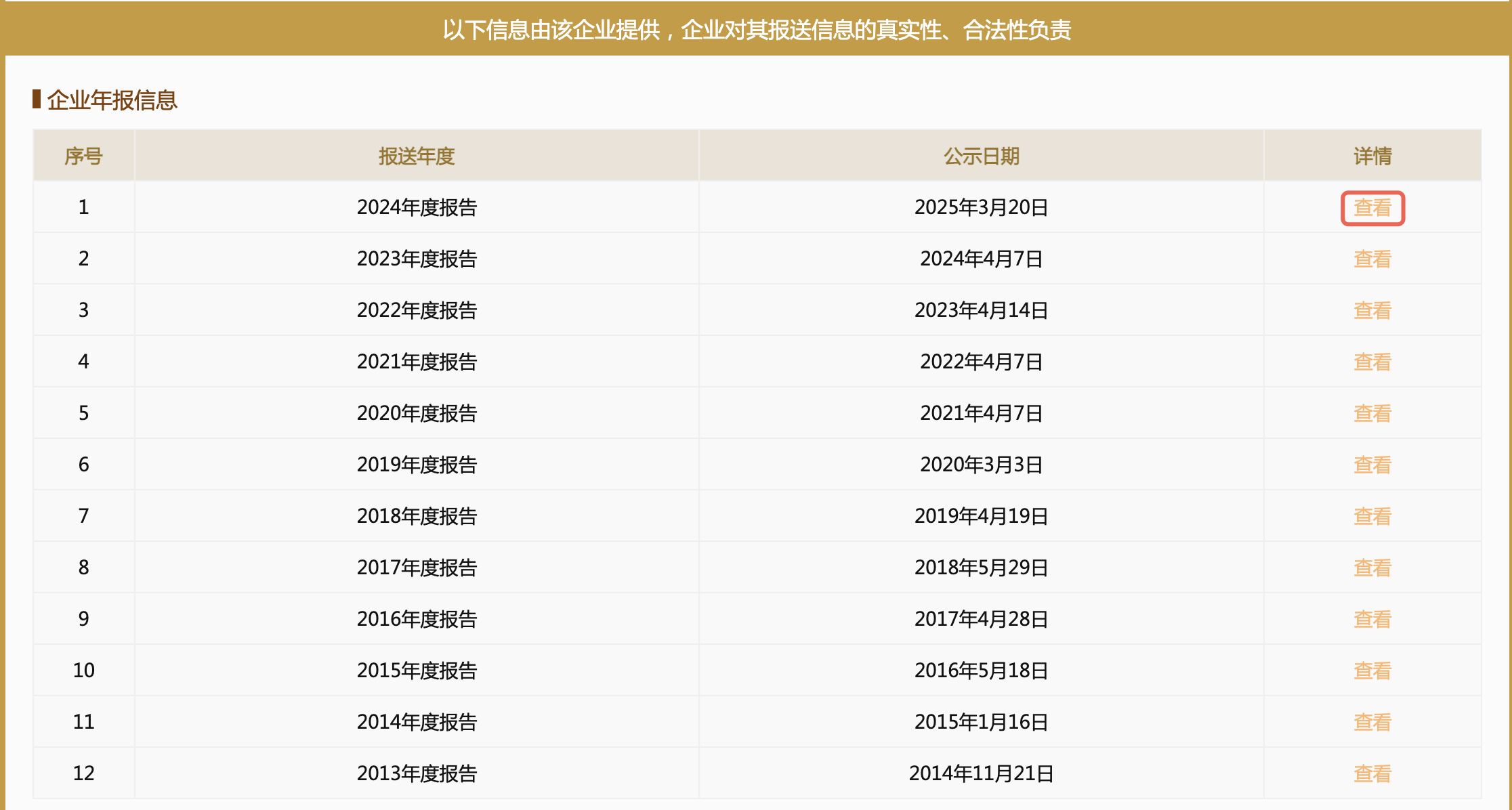Image resolution: width=1512 pixels, height=810 pixels.
Task: Click the date 2024年4月7日
Action: click(x=982, y=259)
